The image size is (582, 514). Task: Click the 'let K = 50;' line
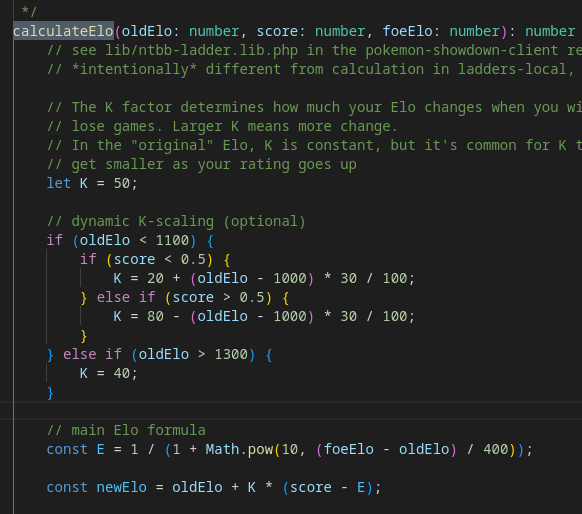[92, 183]
